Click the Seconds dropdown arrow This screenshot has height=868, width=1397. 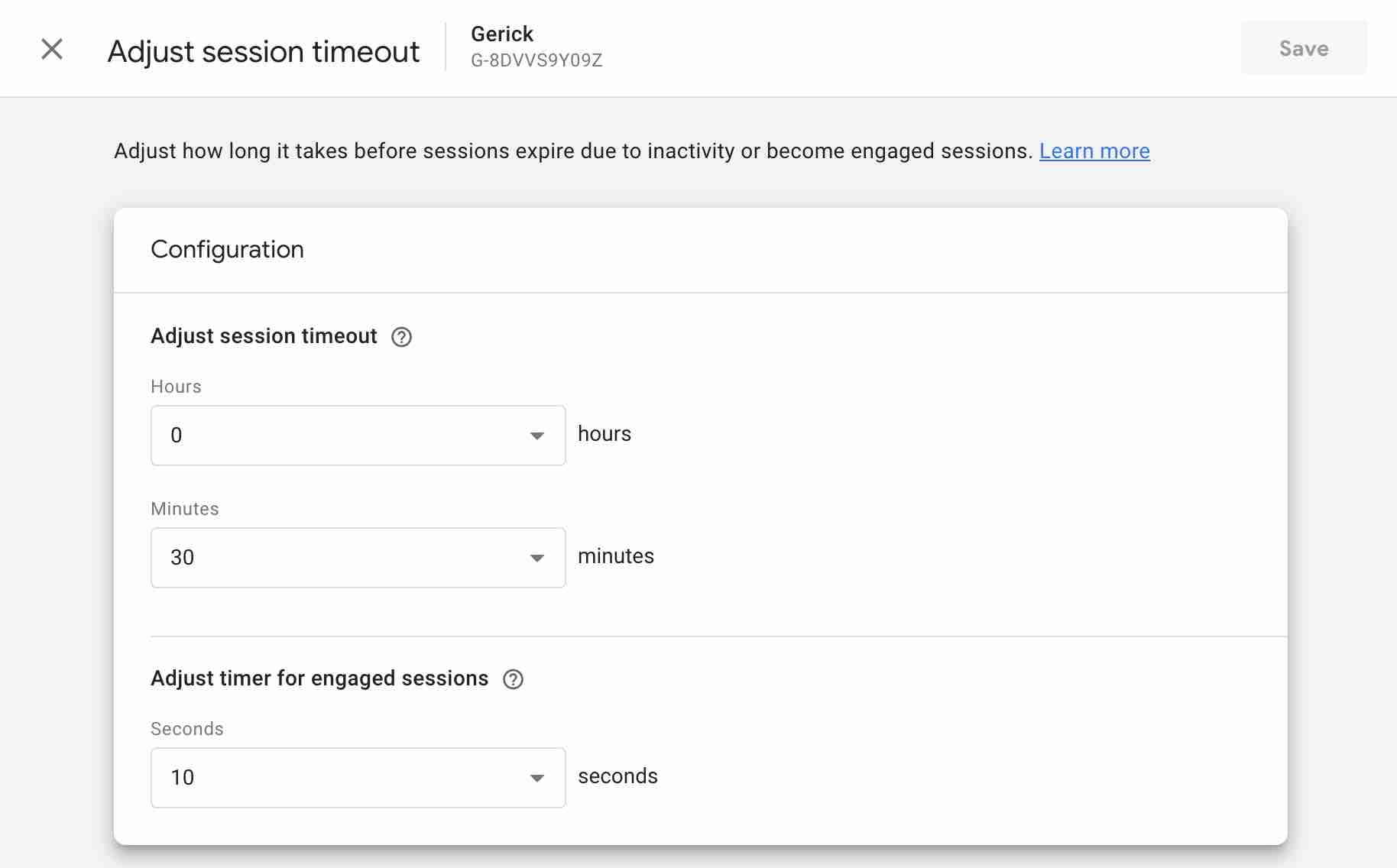click(536, 778)
